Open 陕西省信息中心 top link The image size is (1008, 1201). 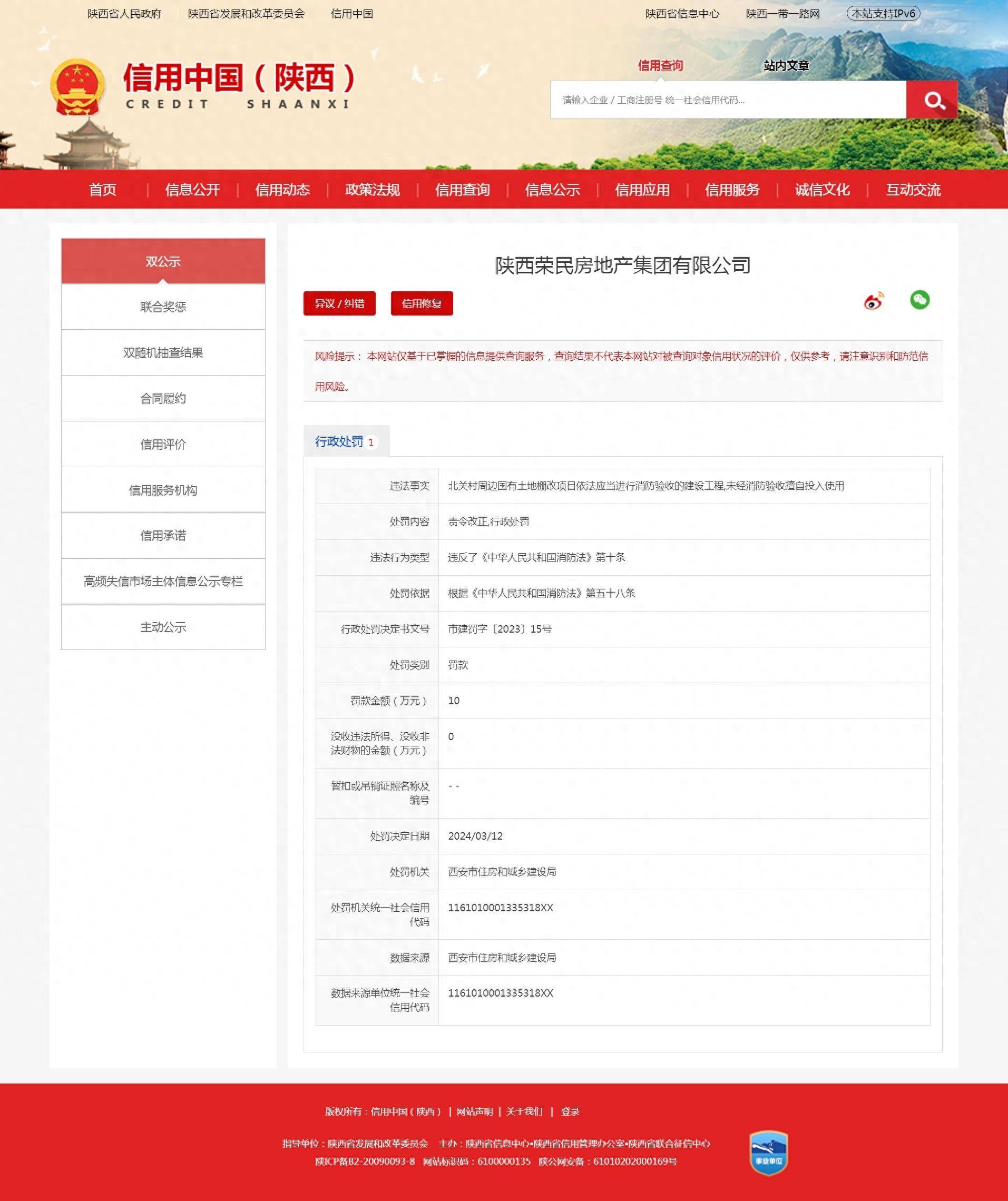pyautogui.click(x=682, y=14)
